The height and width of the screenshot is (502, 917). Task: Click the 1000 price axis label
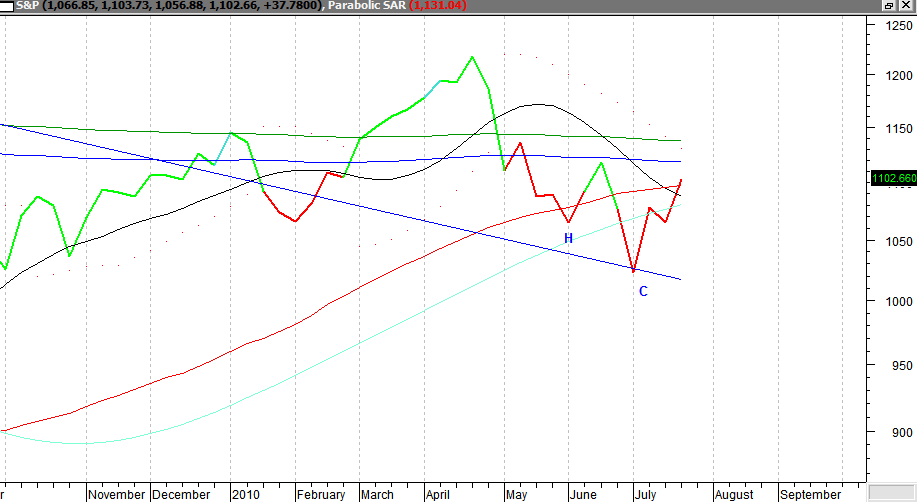coord(899,302)
